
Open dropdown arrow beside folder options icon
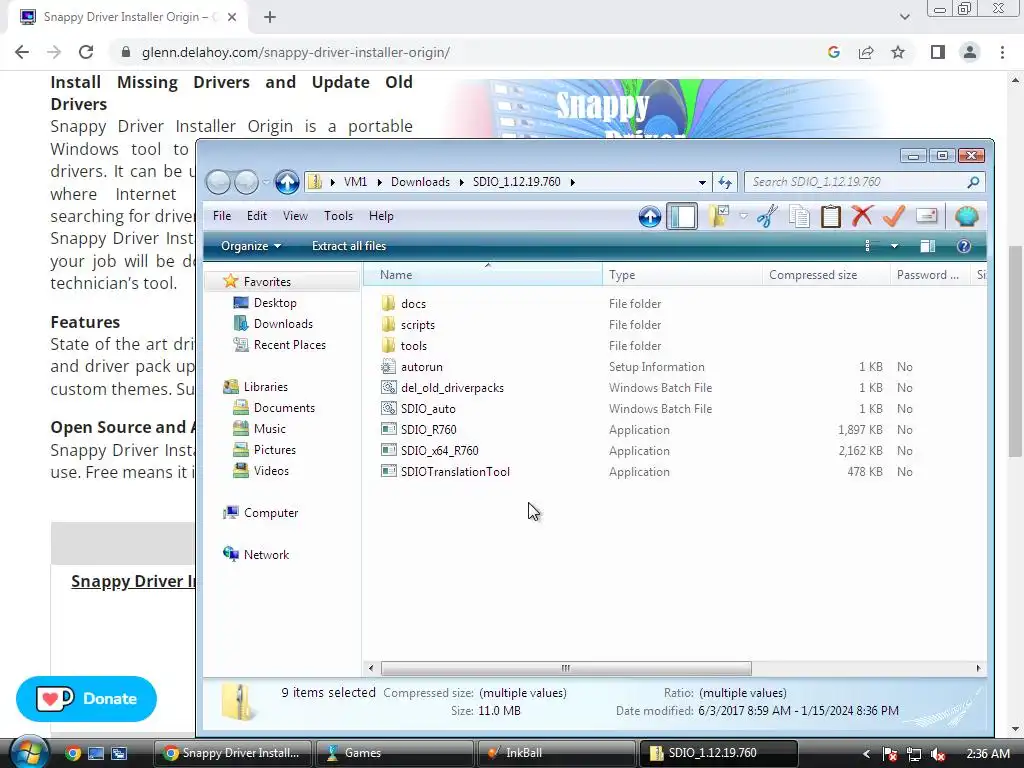tap(743, 216)
